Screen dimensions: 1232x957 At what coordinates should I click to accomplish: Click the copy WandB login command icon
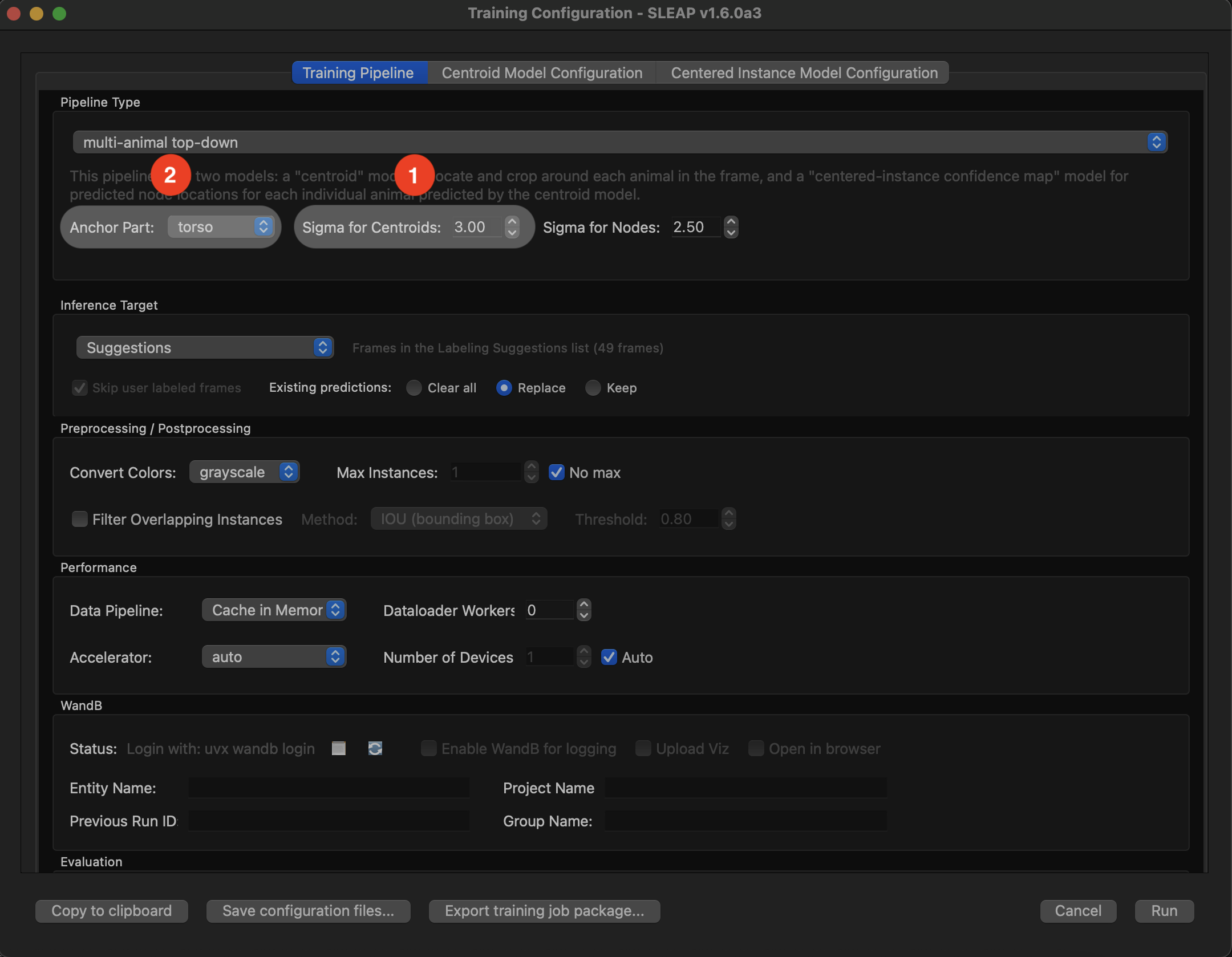(x=339, y=748)
